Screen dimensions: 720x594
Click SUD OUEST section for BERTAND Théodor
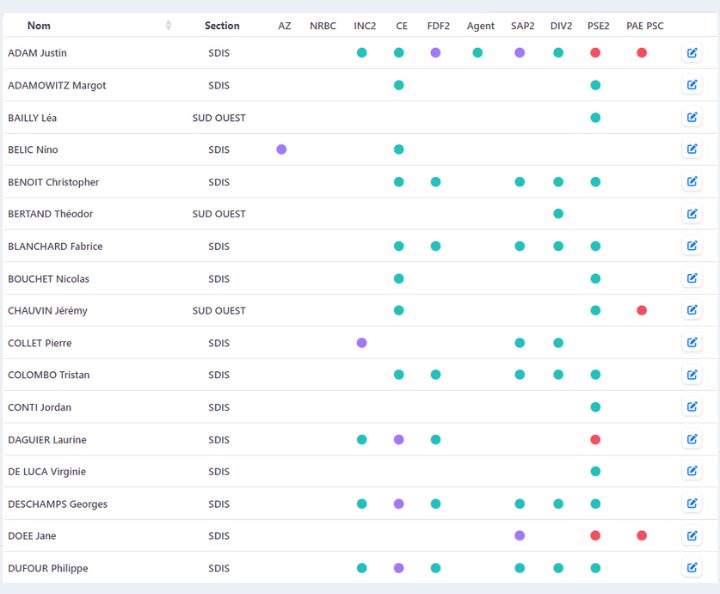click(x=219, y=214)
